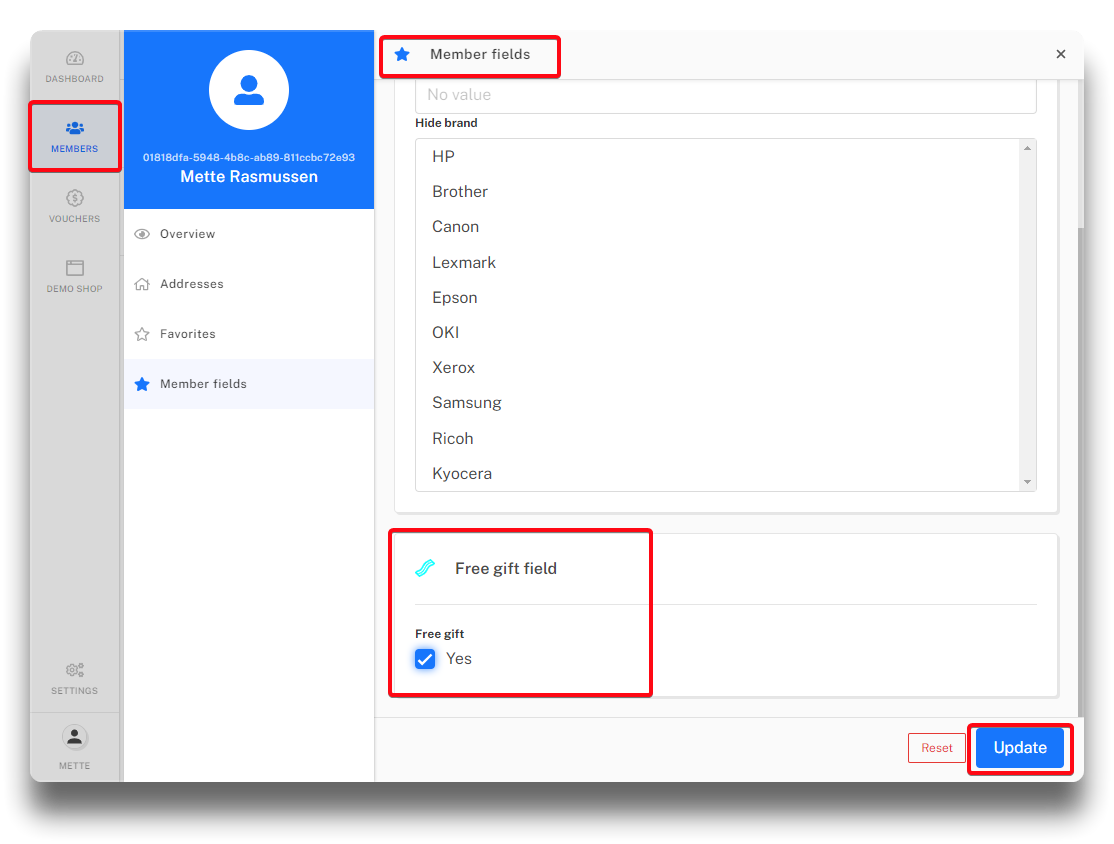The width and height of the screenshot is (1114, 844).
Task: Select the Members people icon
Action: pos(75,128)
